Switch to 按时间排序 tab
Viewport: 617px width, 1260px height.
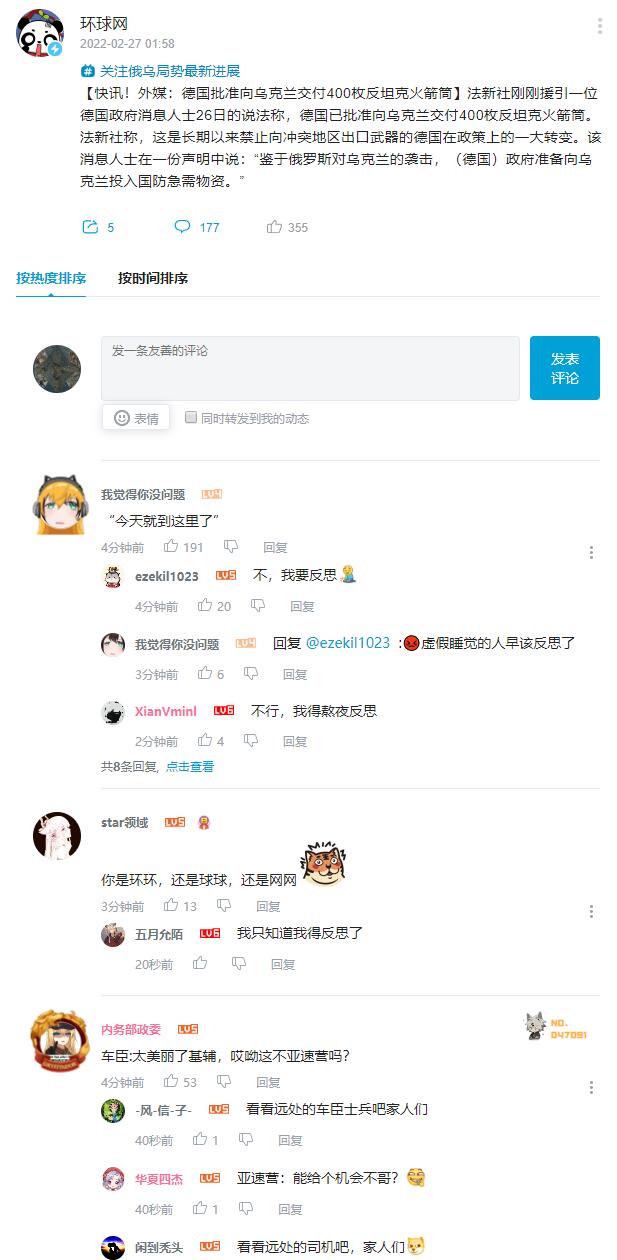pos(153,278)
